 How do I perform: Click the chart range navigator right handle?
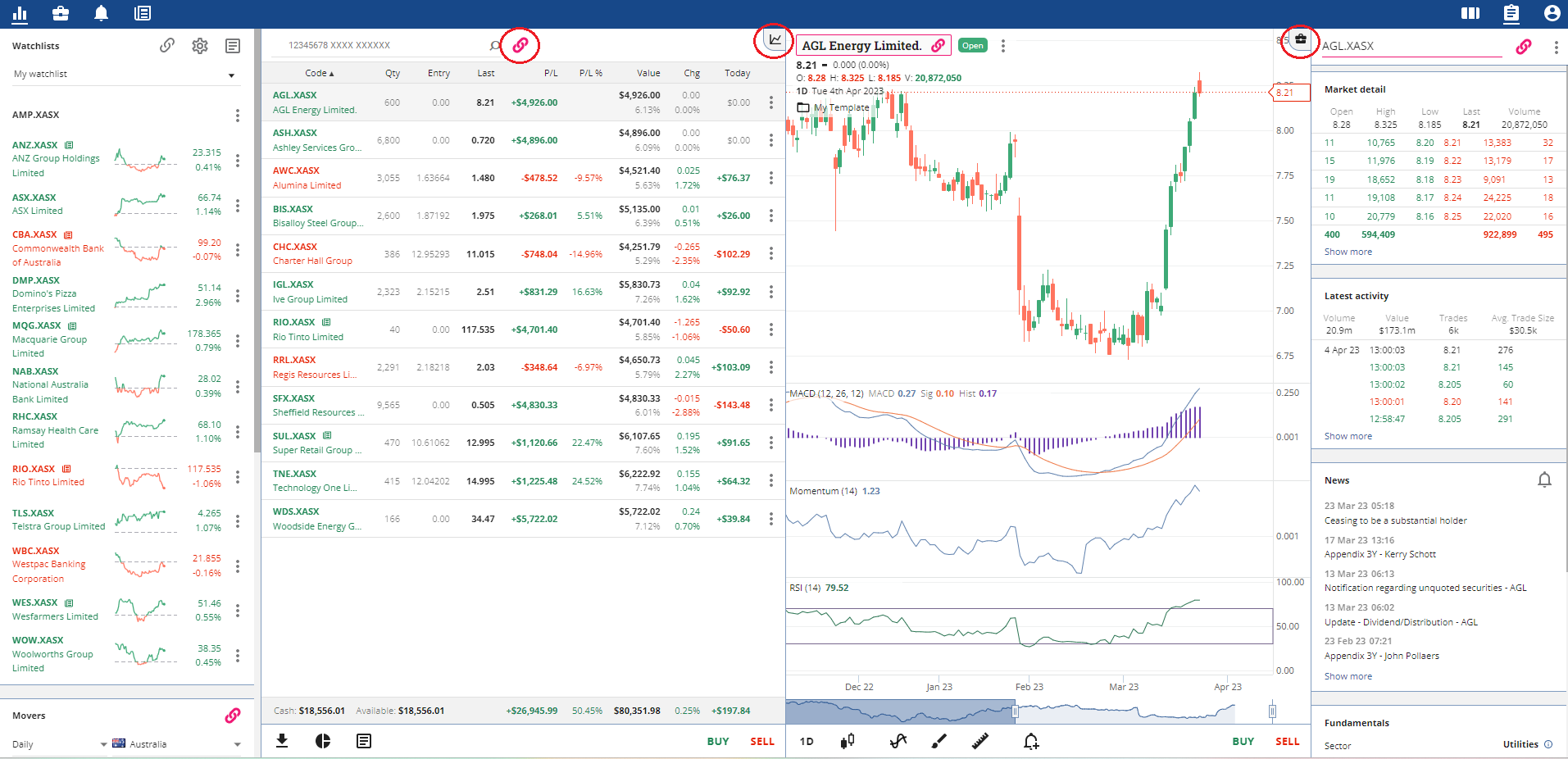click(1272, 711)
